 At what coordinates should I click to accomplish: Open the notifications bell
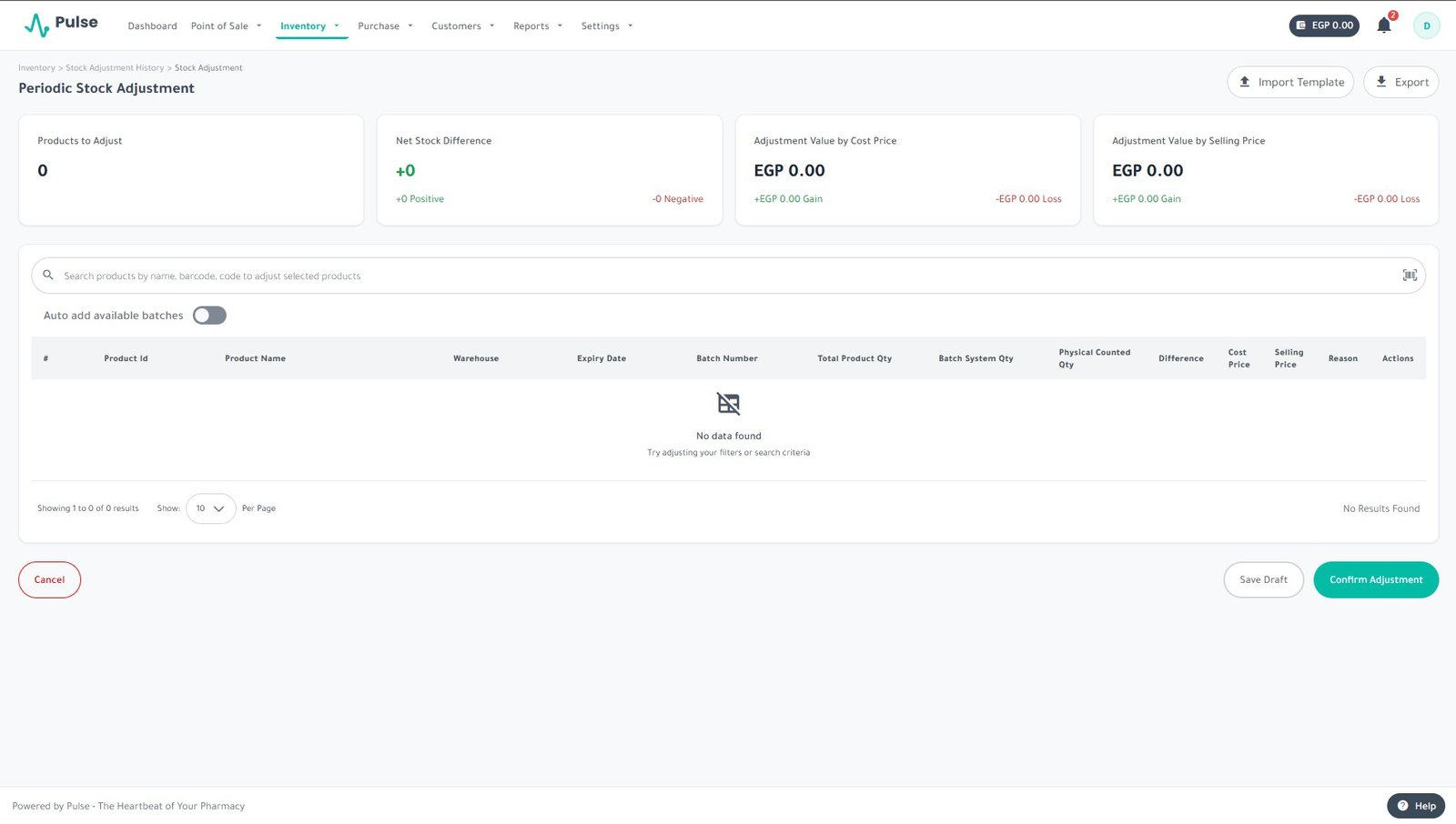pos(1383,25)
